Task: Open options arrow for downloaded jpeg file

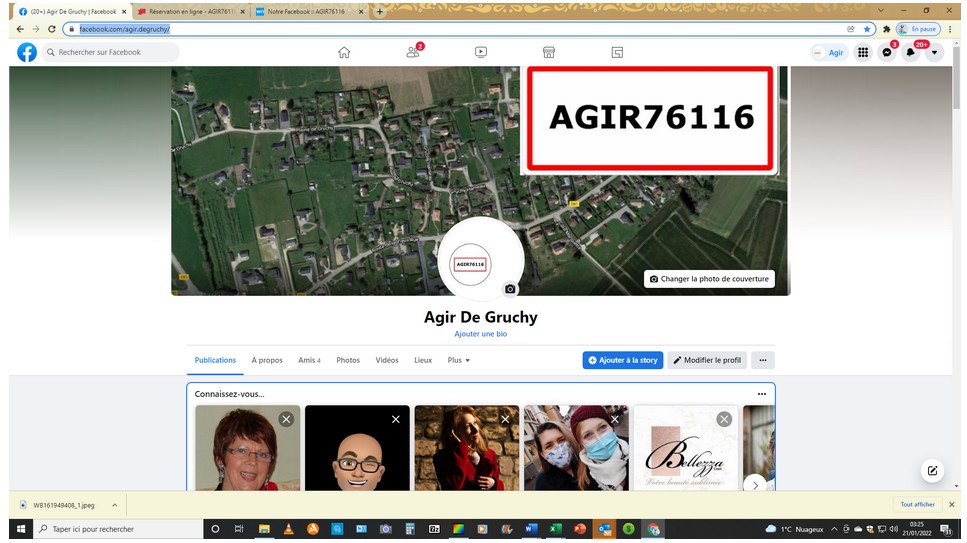Action: click(114, 505)
